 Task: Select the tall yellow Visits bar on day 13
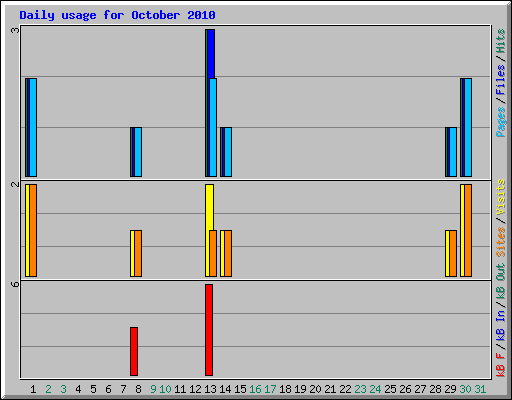tap(210, 207)
